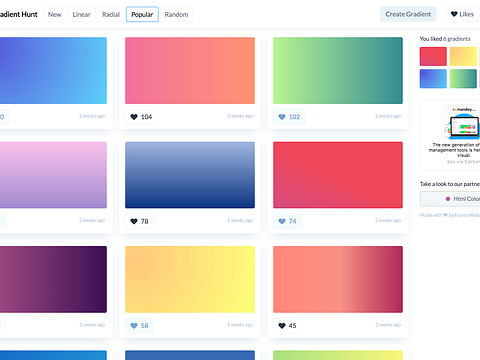Open the Likes button in header

[x=462, y=14]
